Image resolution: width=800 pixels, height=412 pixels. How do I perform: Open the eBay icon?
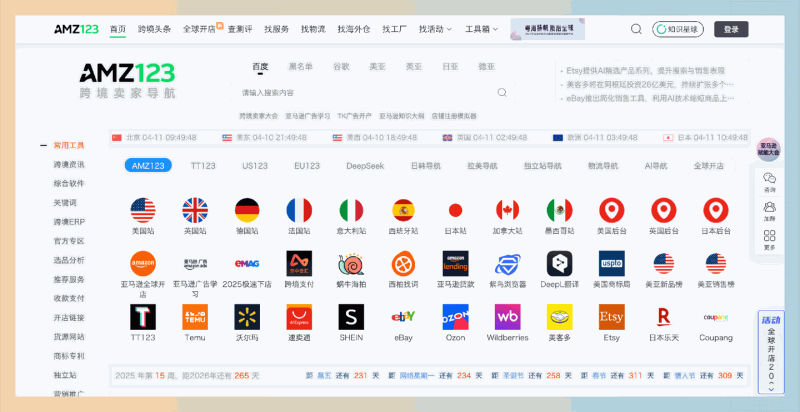403,317
